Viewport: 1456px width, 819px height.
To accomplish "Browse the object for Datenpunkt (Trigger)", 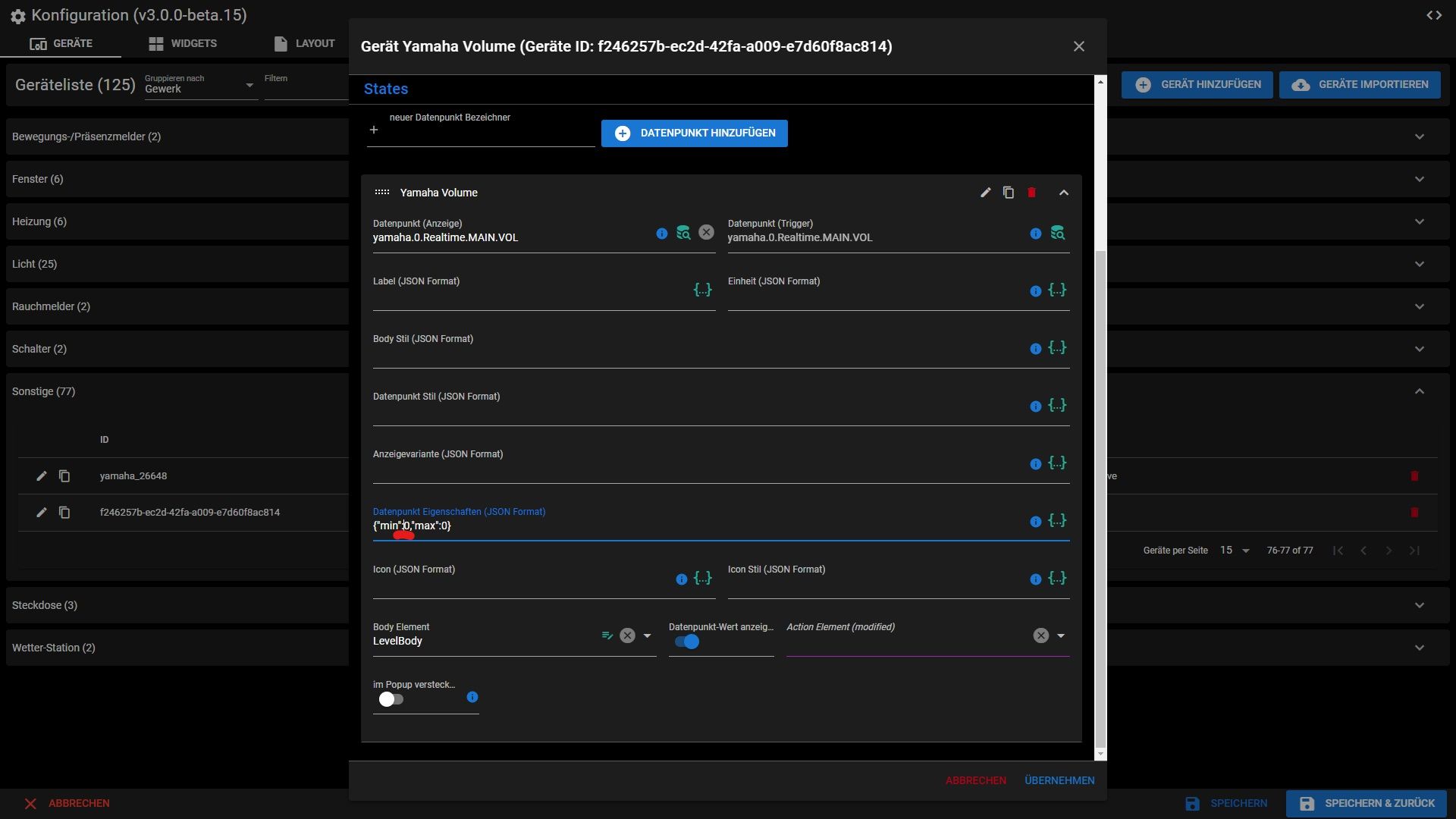I will pyautogui.click(x=1057, y=233).
